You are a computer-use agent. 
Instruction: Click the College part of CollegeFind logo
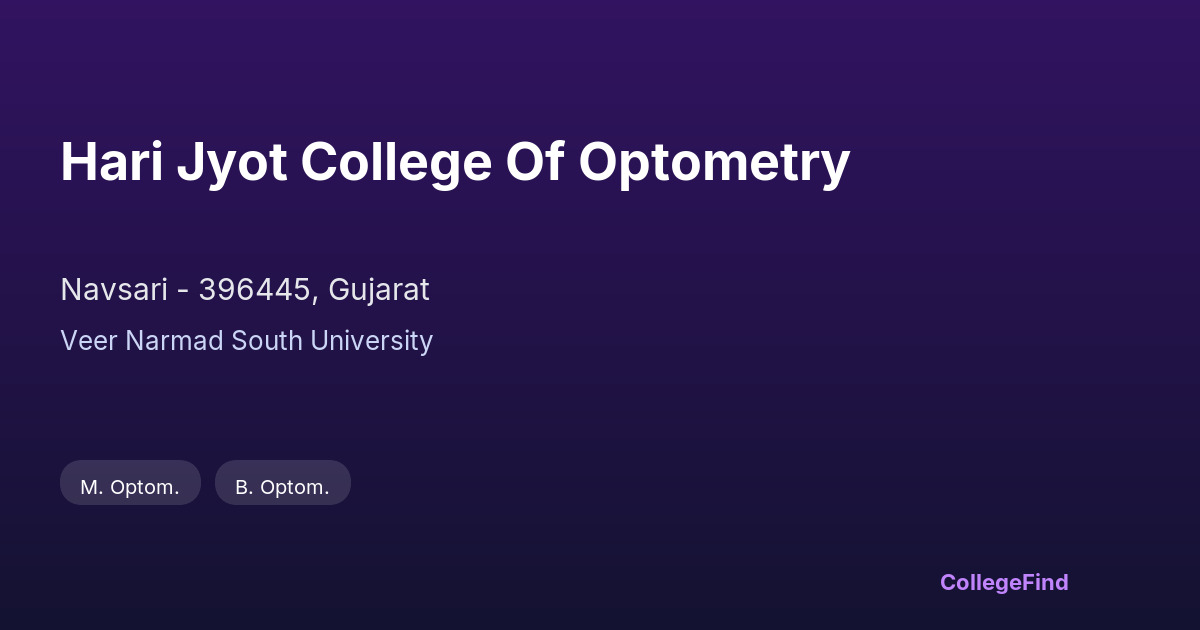click(x=981, y=582)
